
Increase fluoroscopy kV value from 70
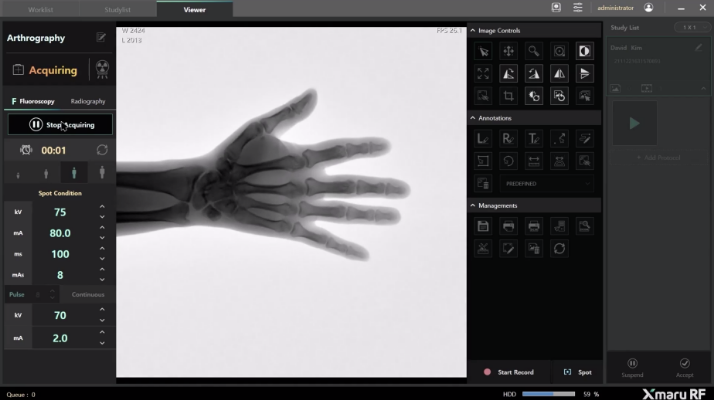[102, 310]
